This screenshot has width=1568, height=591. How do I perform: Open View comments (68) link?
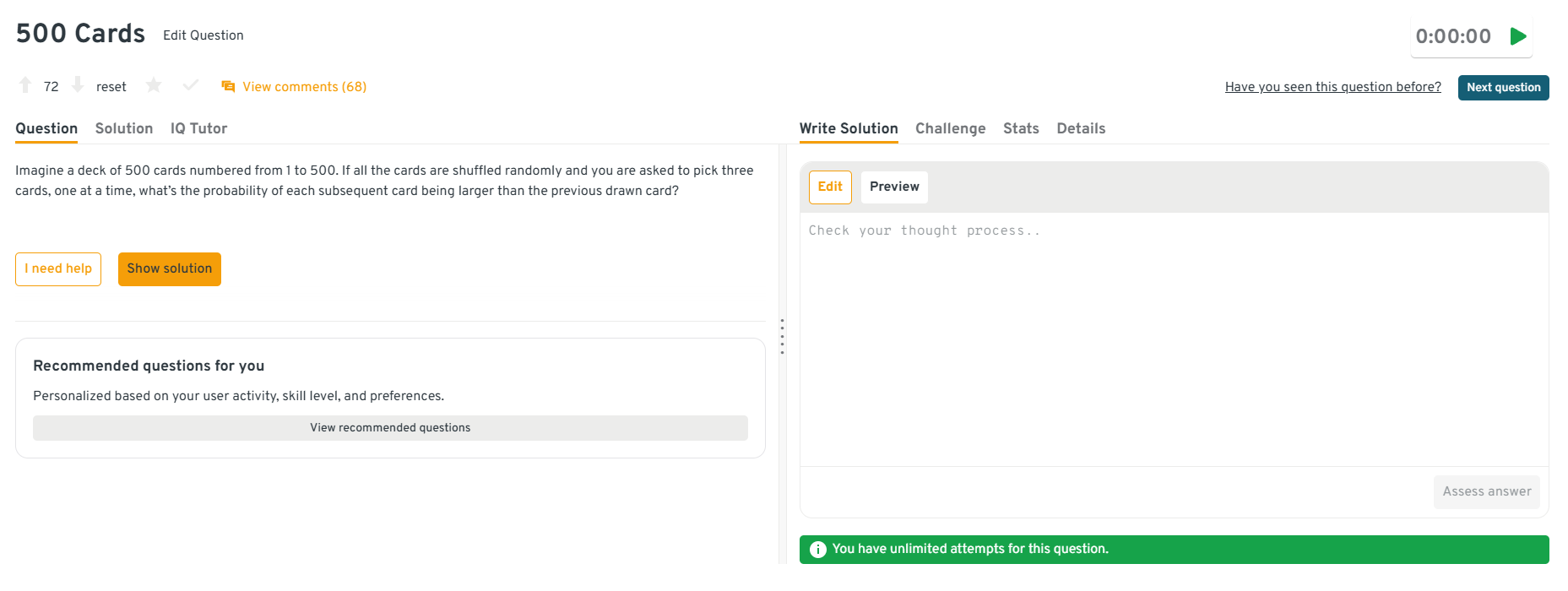point(304,87)
